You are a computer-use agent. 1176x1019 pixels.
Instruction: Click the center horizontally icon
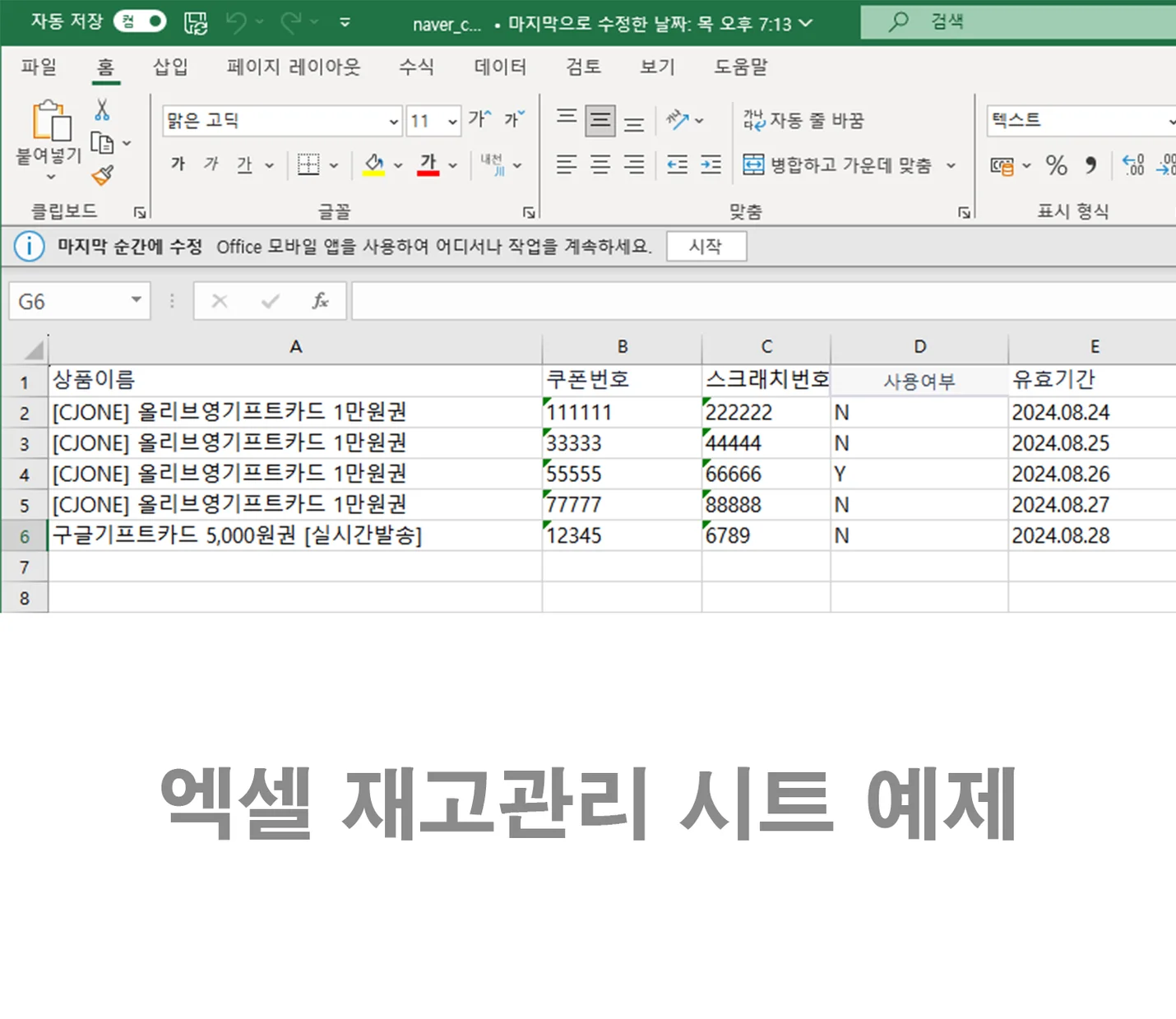(600, 164)
